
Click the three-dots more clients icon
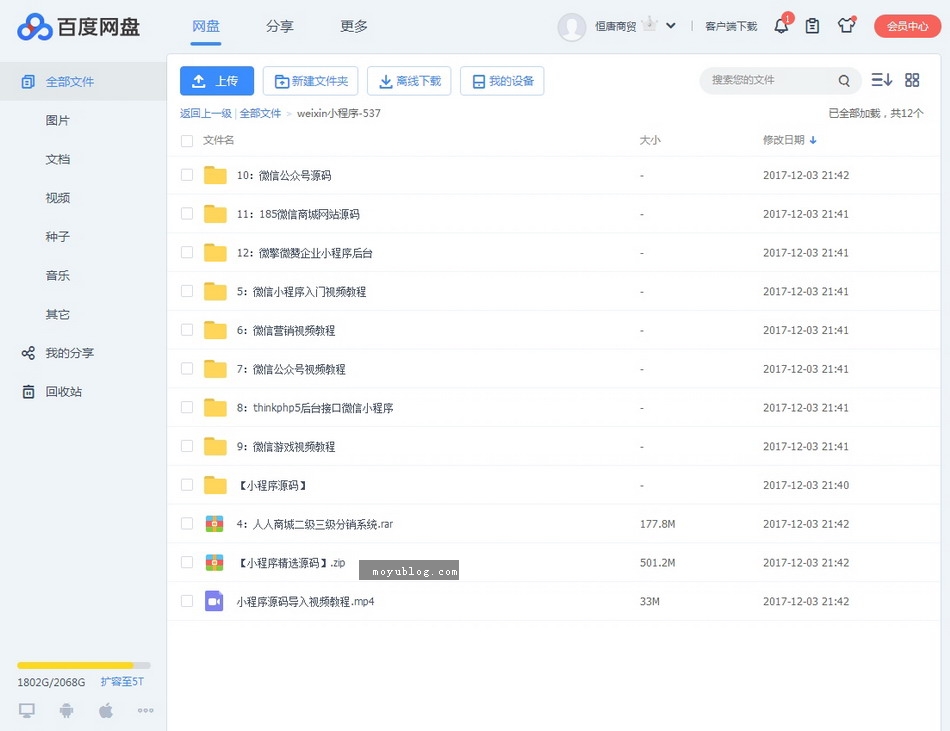click(x=145, y=710)
